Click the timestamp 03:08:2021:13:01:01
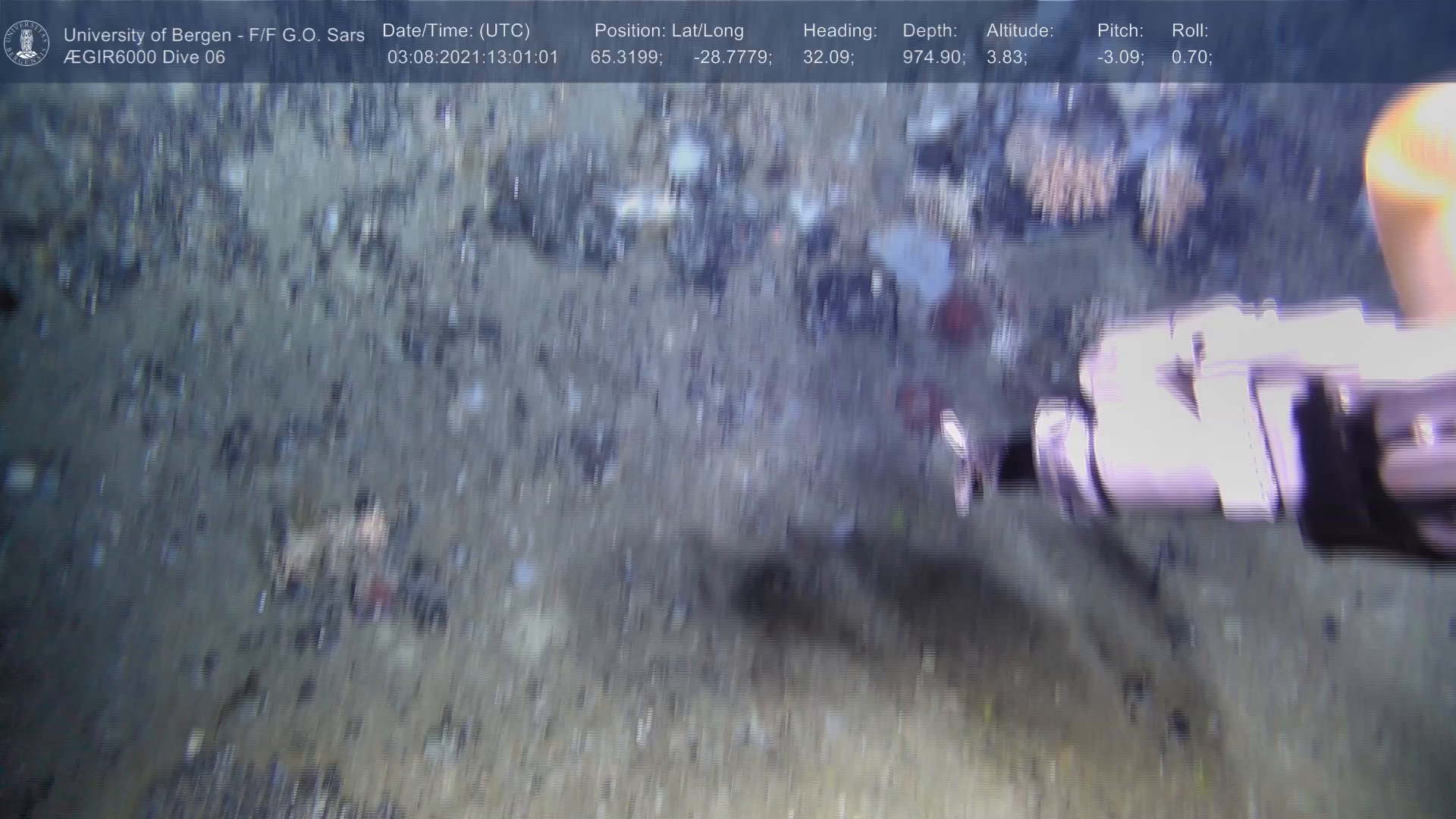Image resolution: width=1456 pixels, height=819 pixels. click(x=472, y=58)
